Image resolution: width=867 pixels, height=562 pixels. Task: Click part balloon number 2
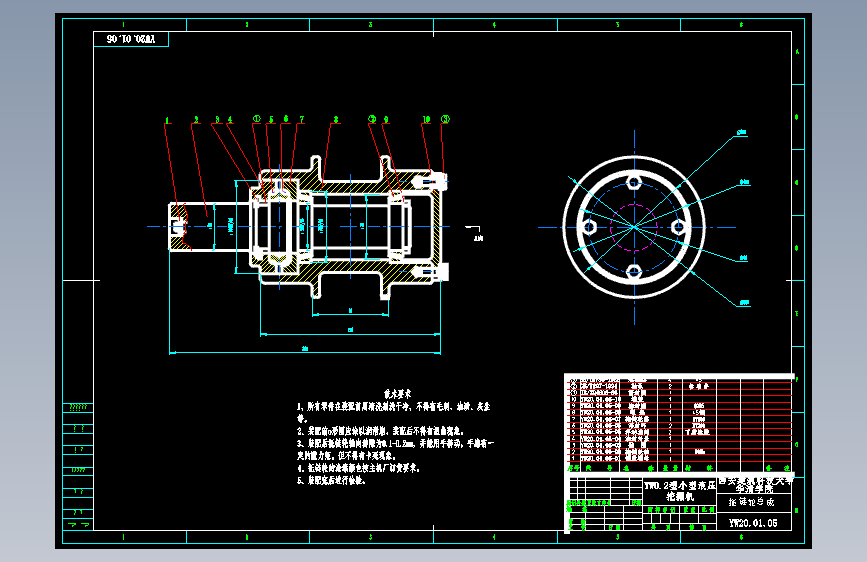(196, 119)
